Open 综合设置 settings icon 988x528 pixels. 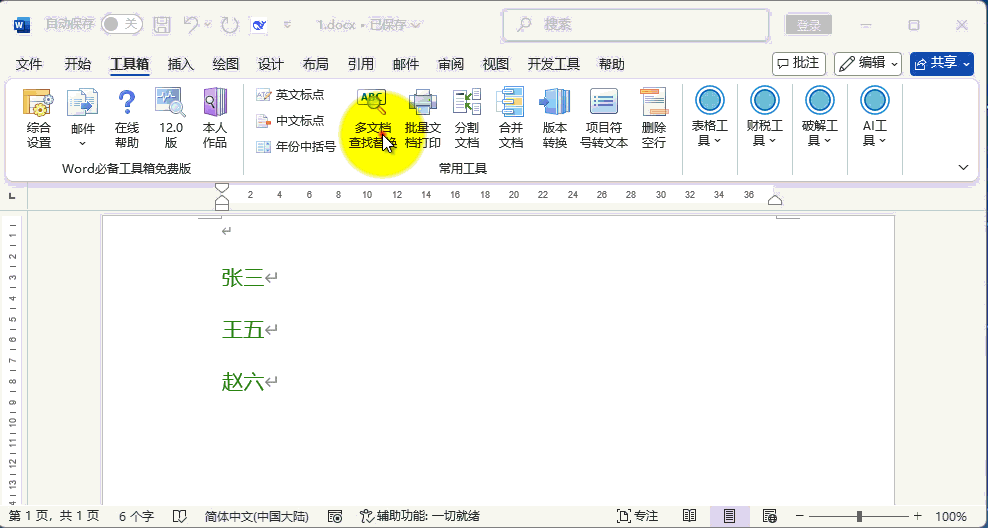tap(39, 118)
